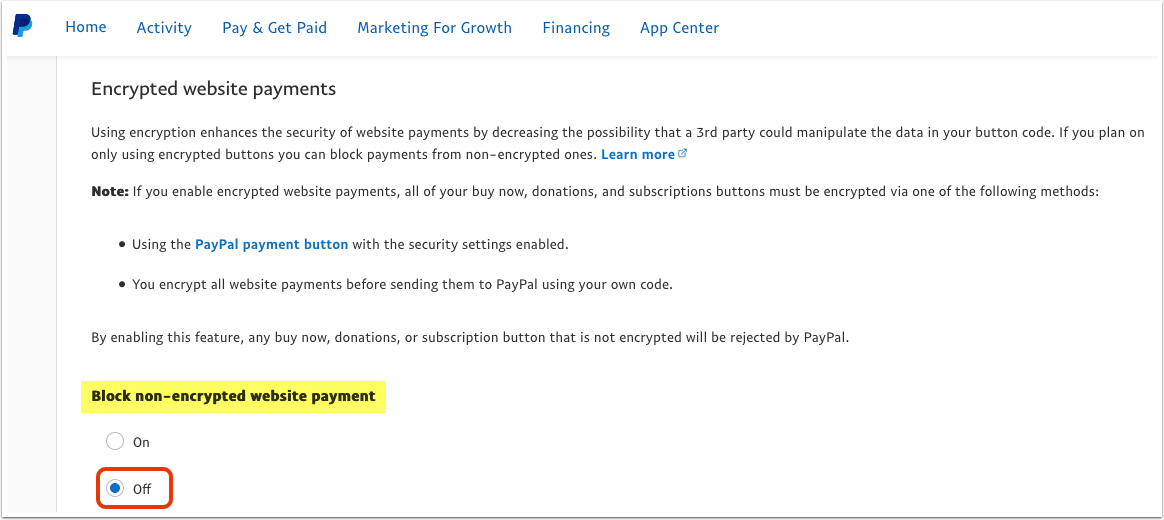Image resolution: width=1164 pixels, height=520 pixels.
Task: Click the highlighted Block non-encrypted website payment label
Action: click(233, 397)
